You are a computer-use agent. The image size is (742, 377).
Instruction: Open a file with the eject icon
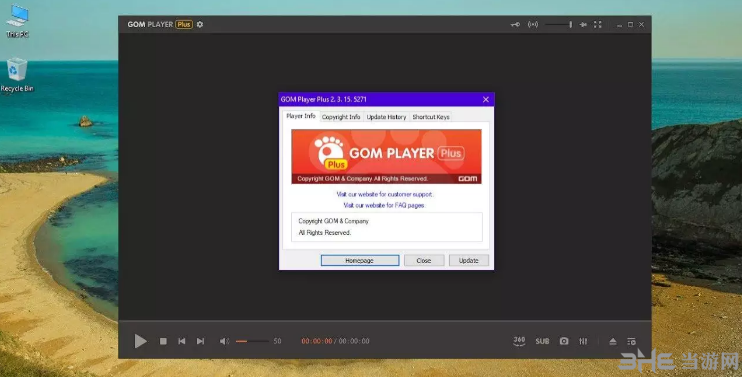click(x=613, y=341)
